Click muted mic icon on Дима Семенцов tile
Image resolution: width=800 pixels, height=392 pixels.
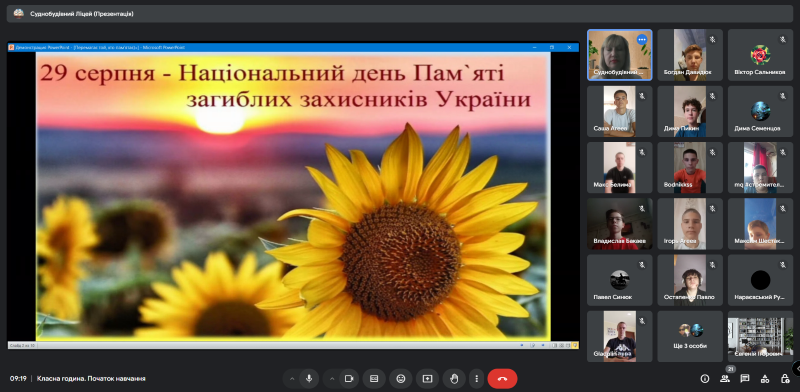click(x=783, y=95)
